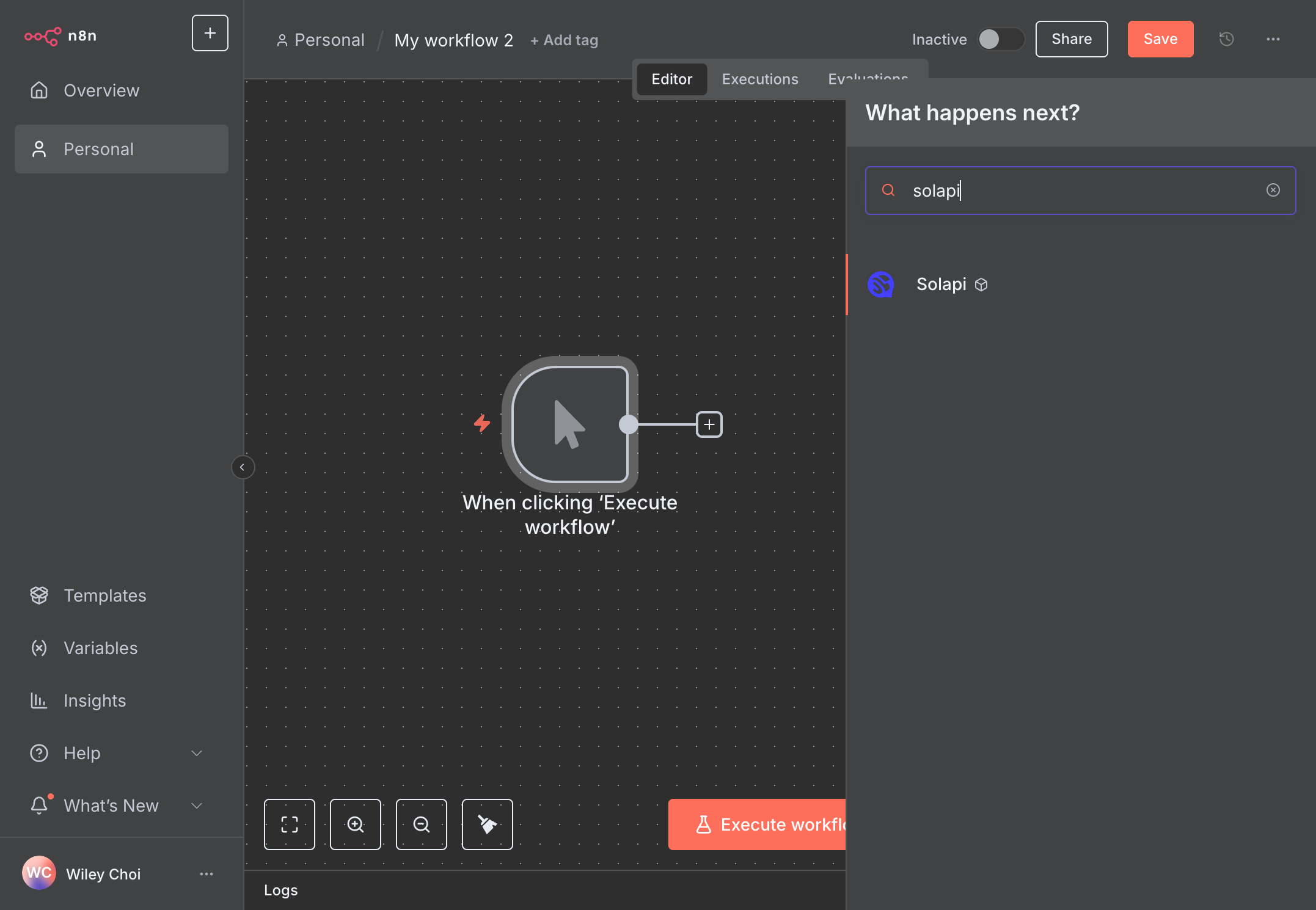Open the Templates section
This screenshot has height=910, width=1316.
click(x=122, y=595)
